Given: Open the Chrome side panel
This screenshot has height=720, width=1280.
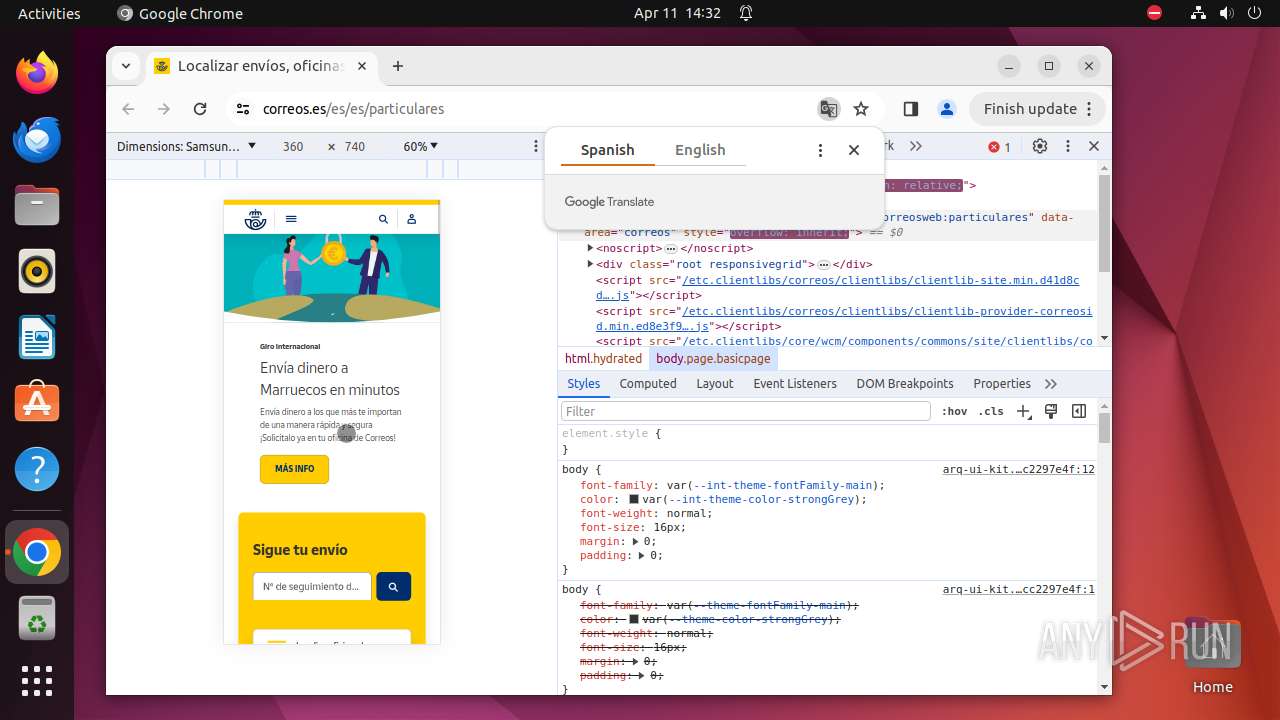Looking at the screenshot, I should click(x=910, y=109).
